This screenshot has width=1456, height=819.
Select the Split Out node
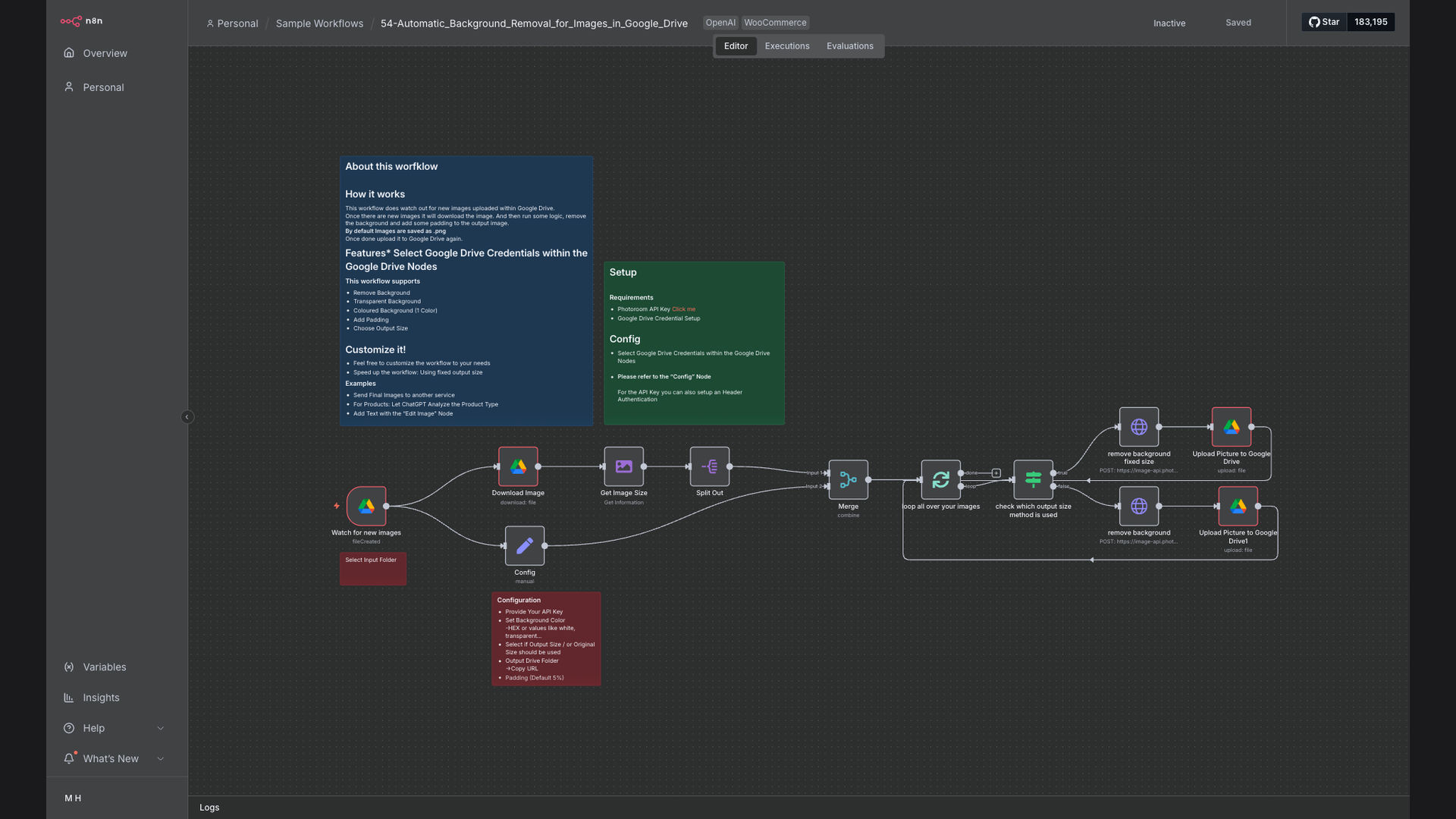pos(710,466)
